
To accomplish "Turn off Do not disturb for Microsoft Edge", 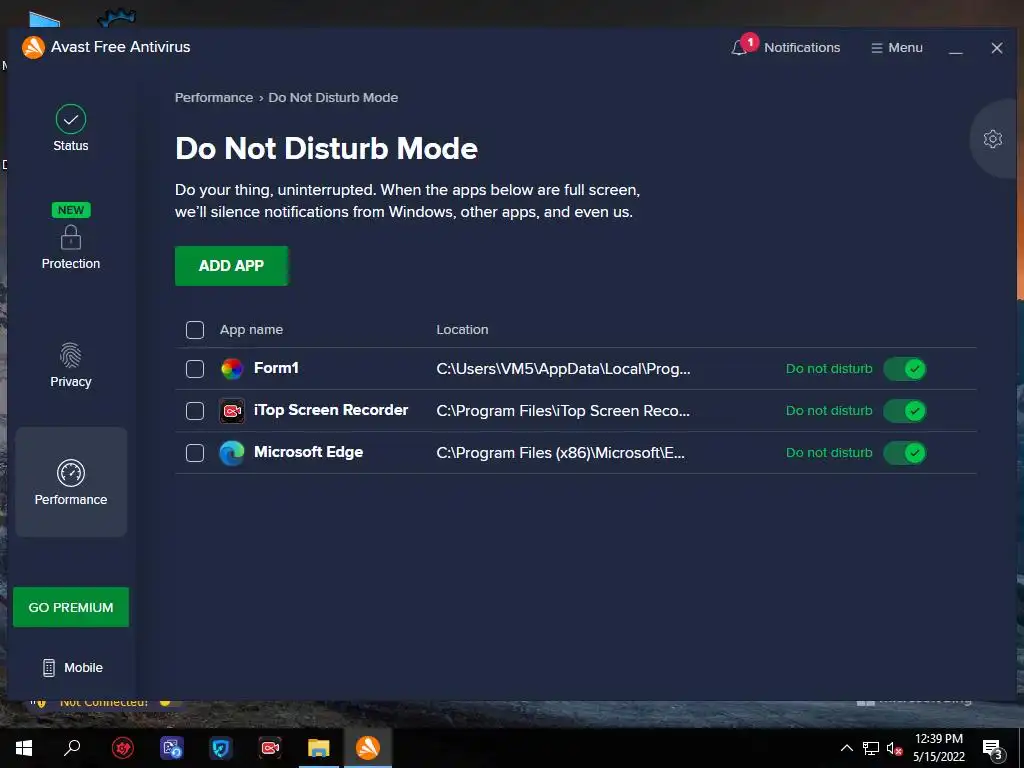I will pos(904,453).
